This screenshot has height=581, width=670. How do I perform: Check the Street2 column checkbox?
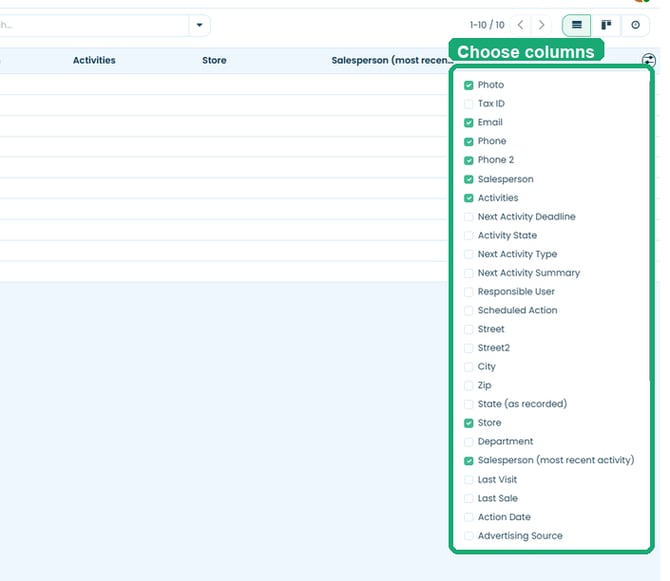tap(469, 348)
